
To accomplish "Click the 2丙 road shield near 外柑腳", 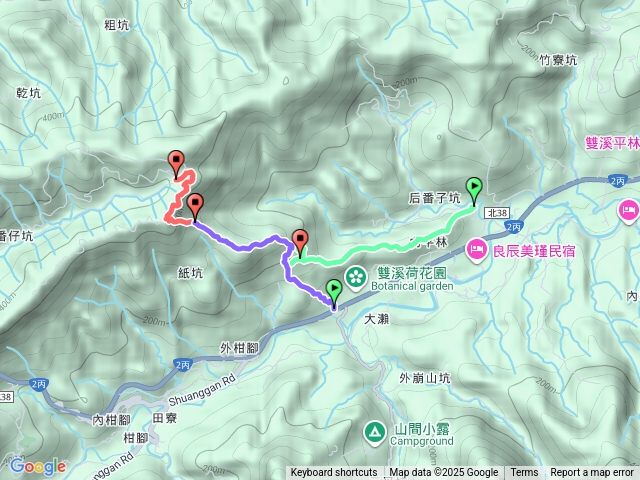I will pyautogui.click(x=182, y=364).
